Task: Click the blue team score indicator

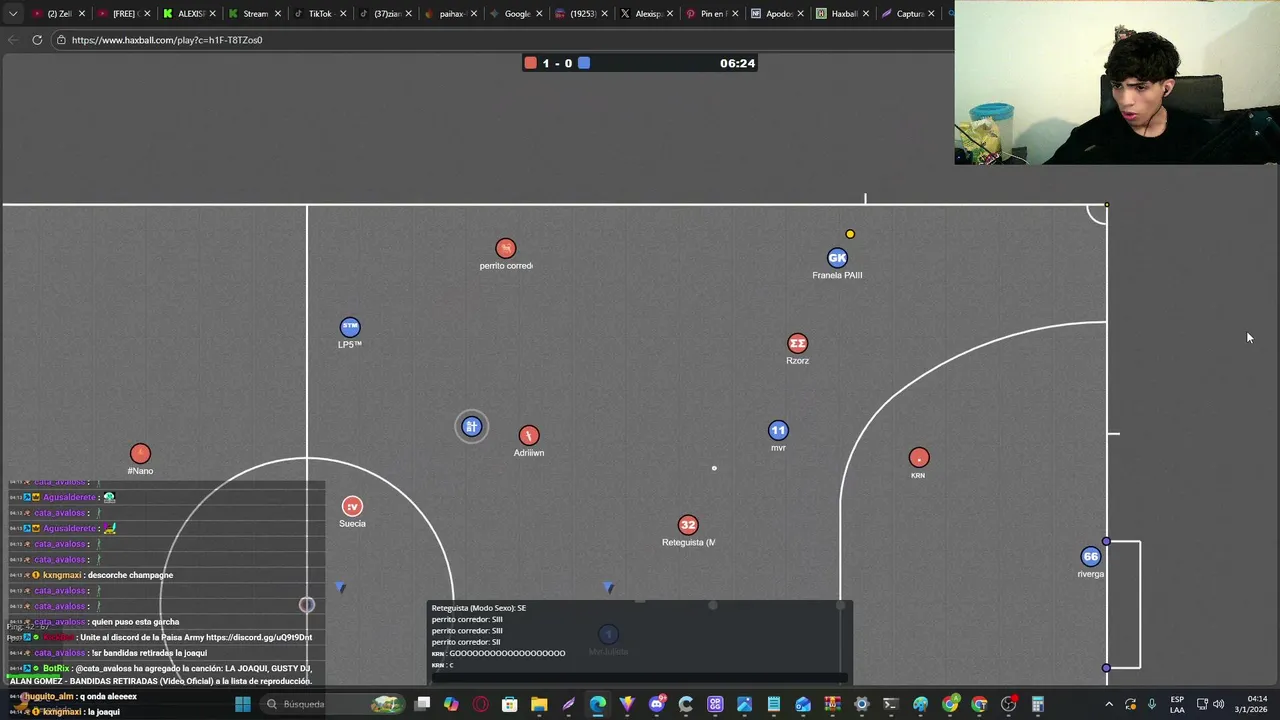Action: point(584,63)
